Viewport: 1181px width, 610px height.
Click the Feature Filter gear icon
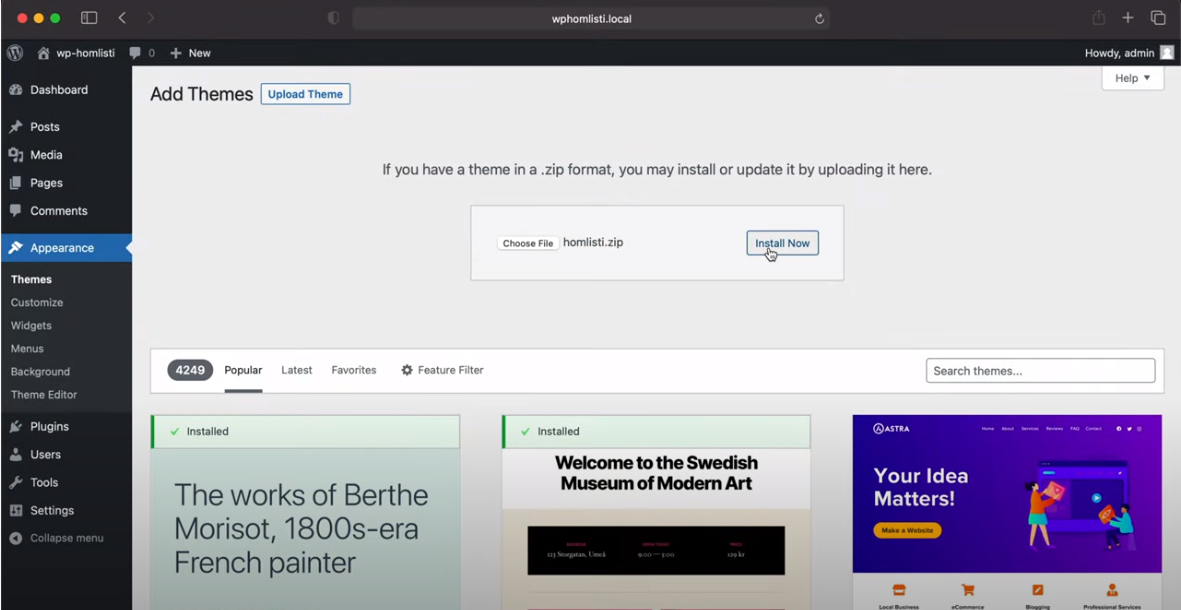pyautogui.click(x=407, y=370)
